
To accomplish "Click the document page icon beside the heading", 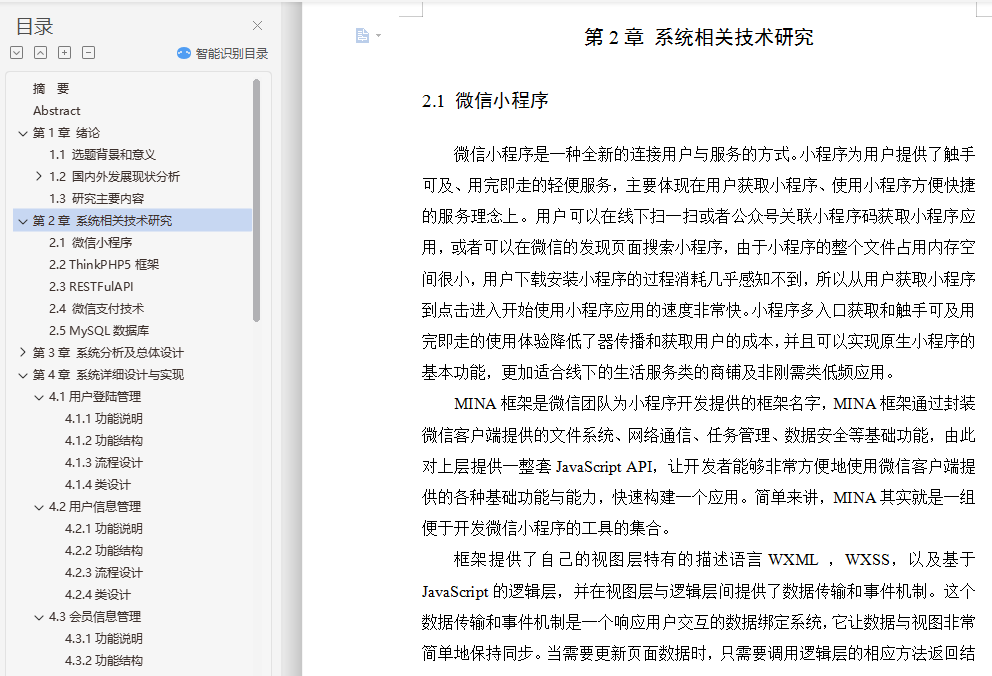I will (362, 35).
